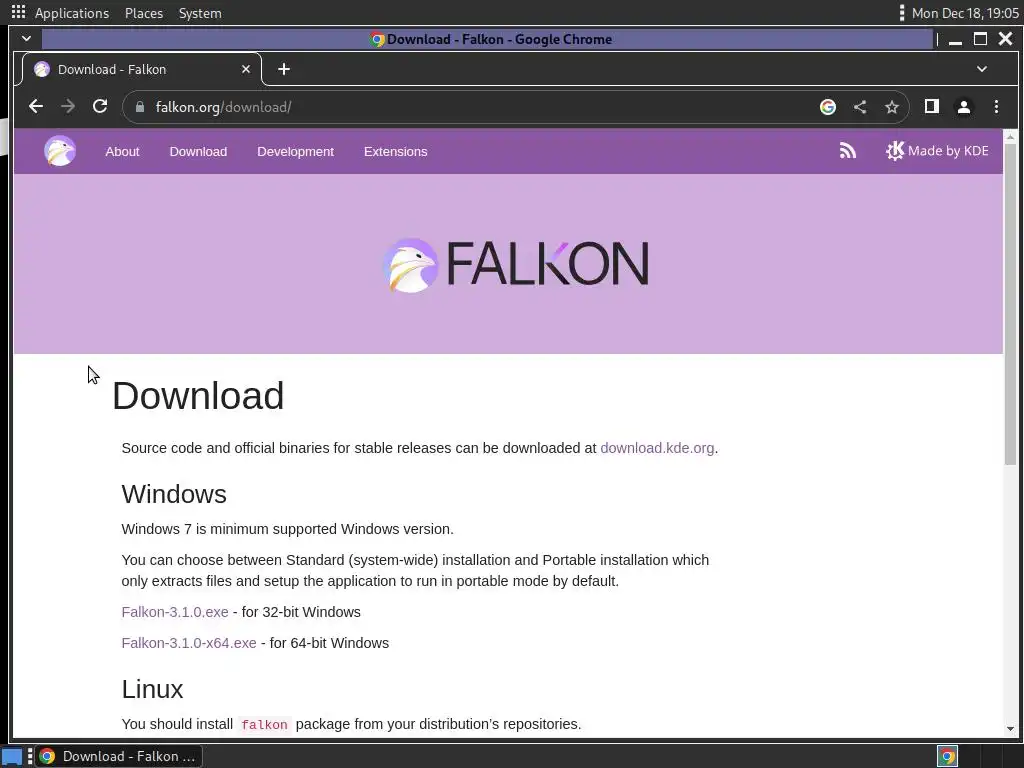The height and width of the screenshot is (768, 1024).
Task: View site information via lock icon
Action: pyautogui.click(x=140, y=107)
